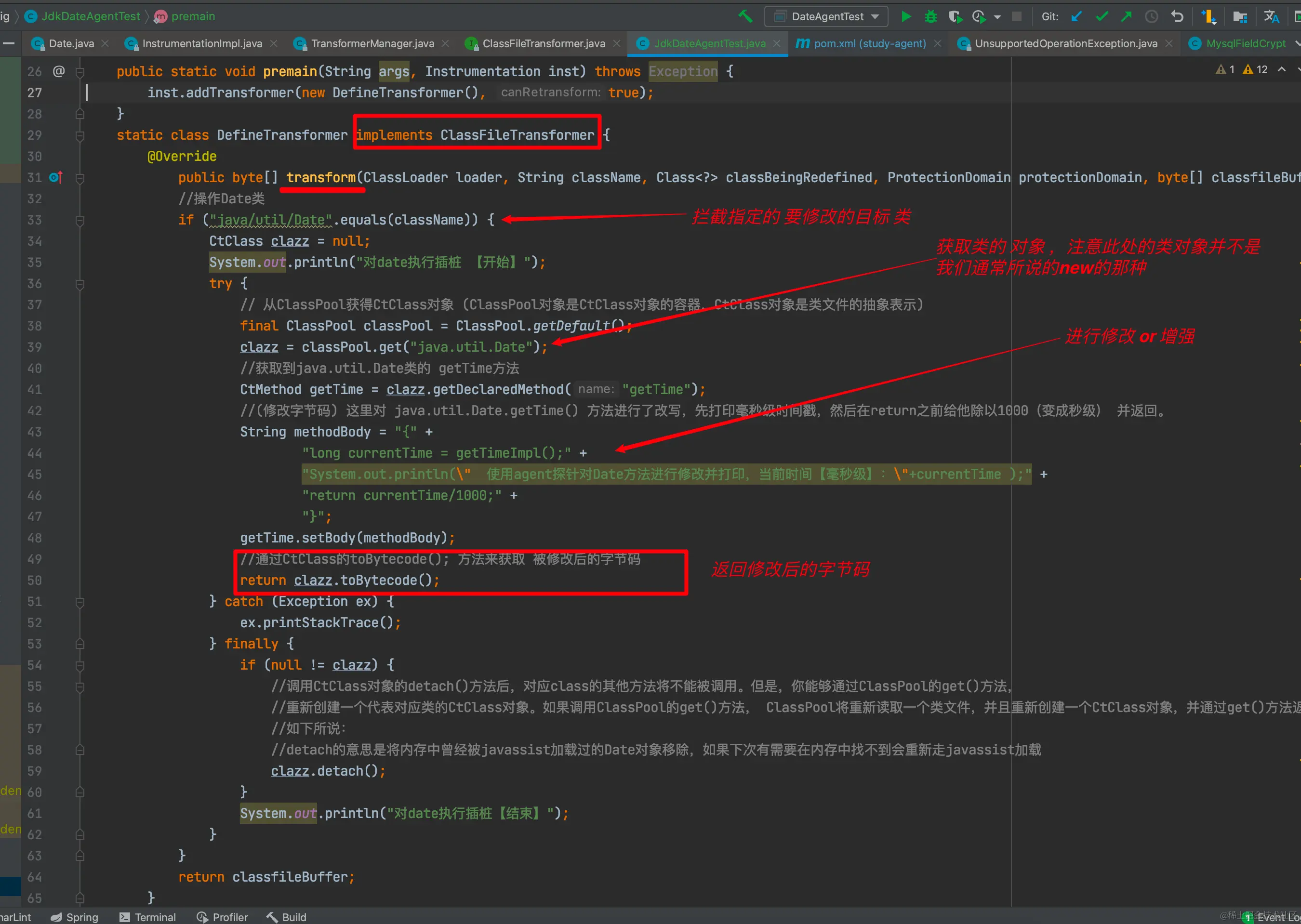Open the translate icon in toolbar
The image size is (1301, 924).
(1271, 16)
